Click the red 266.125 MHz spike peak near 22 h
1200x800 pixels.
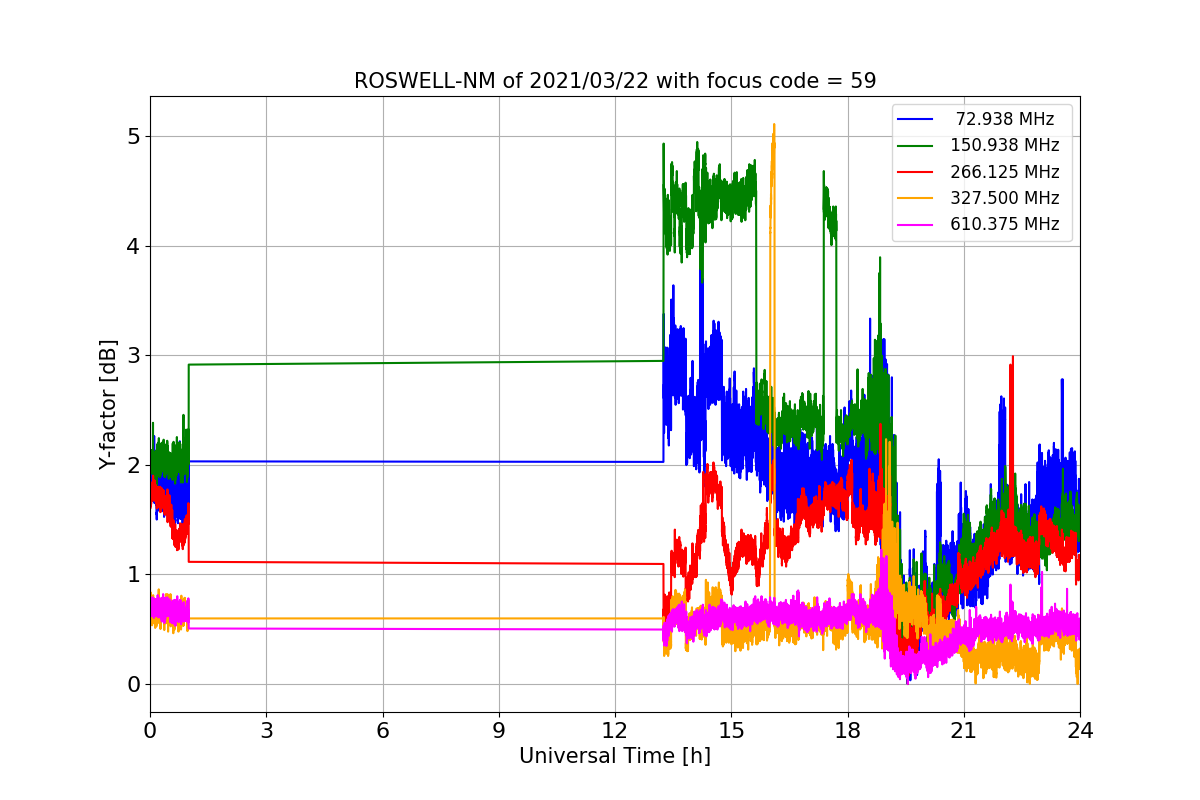[1012, 358]
